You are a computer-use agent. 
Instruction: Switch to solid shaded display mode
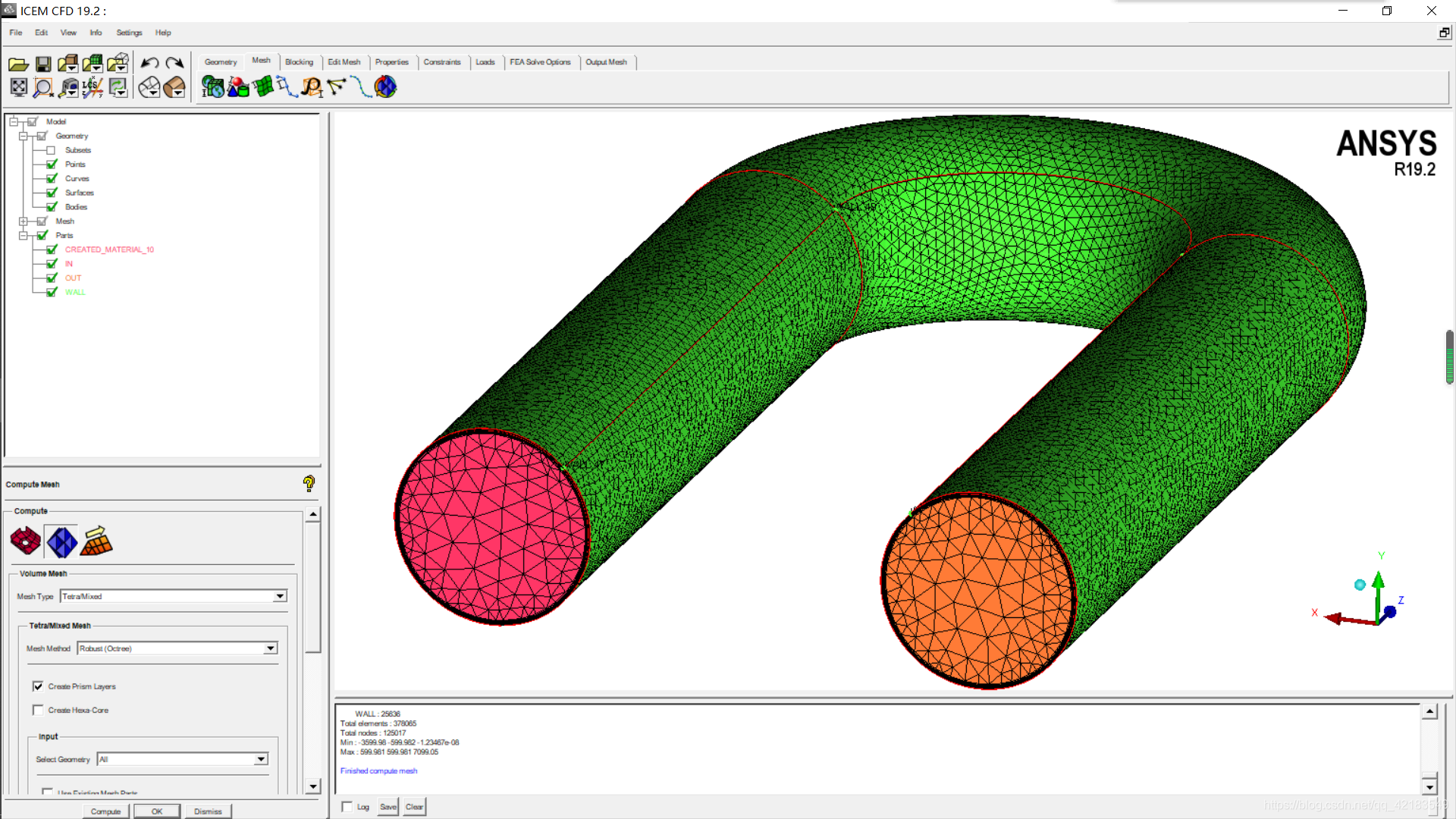pyautogui.click(x=174, y=88)
